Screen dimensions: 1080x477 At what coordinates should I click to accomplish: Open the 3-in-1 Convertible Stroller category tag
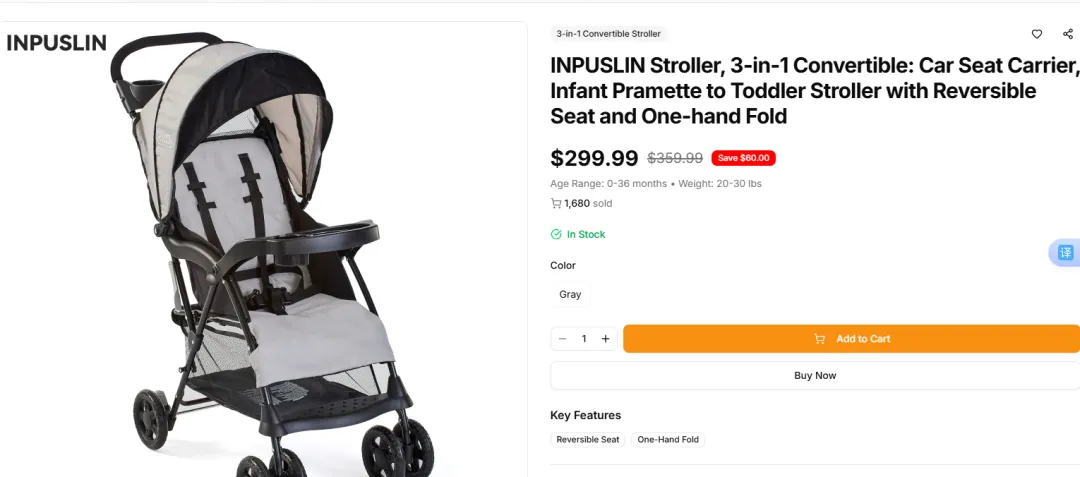coord(608,34)
